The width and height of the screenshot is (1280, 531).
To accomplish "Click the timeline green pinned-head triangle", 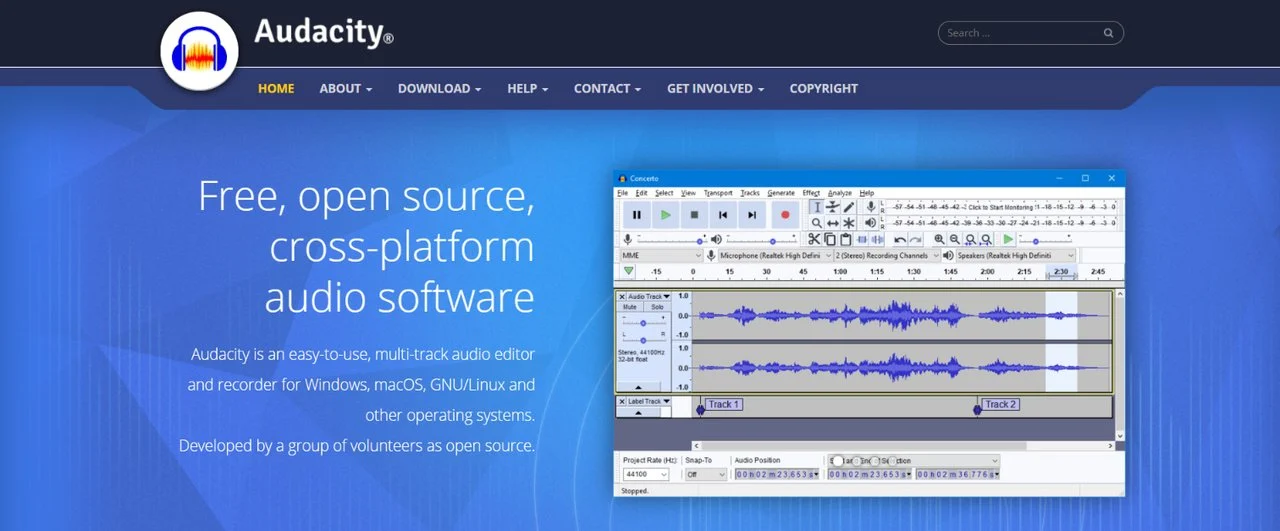I will coord(628,271).
